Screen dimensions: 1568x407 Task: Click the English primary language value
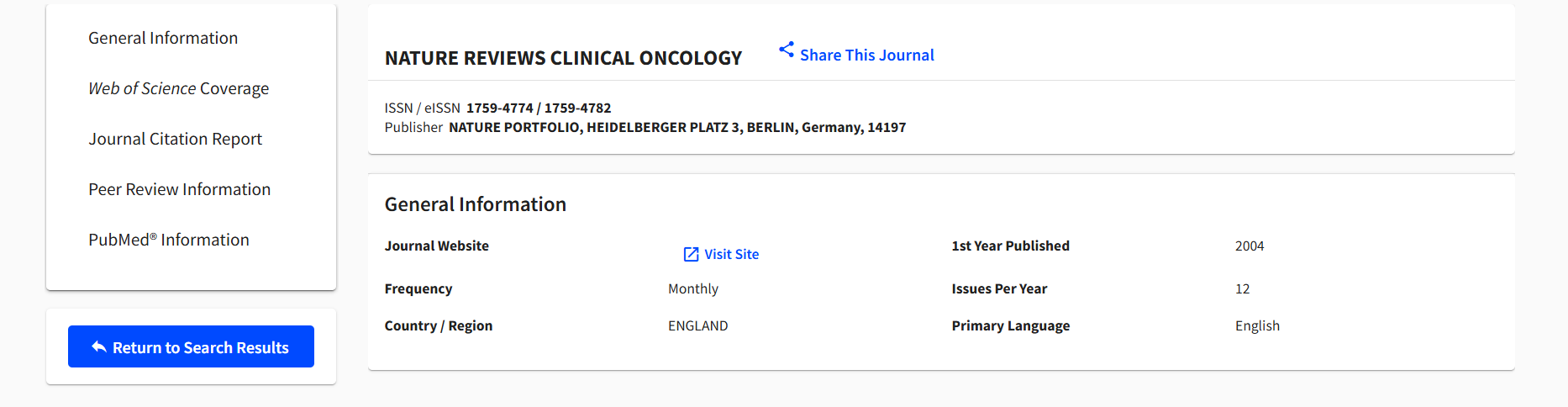pyautogui.click(x=1256, y=325)
